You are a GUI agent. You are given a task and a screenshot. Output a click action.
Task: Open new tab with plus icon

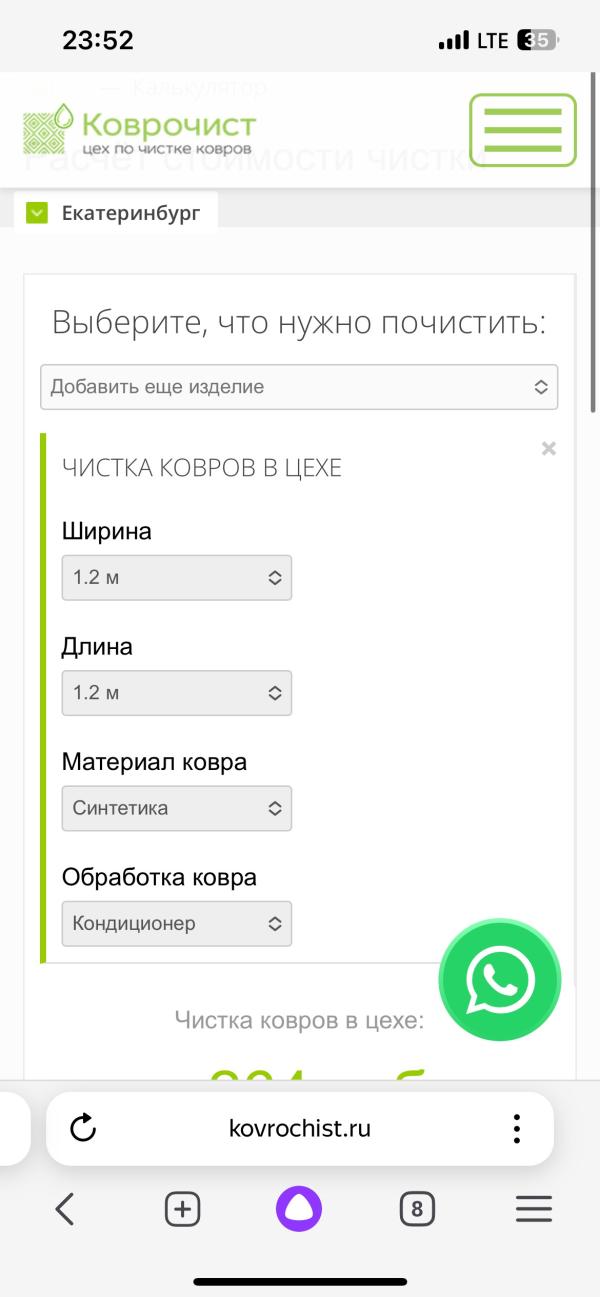pyautogui.click(x=182, y=1210)
